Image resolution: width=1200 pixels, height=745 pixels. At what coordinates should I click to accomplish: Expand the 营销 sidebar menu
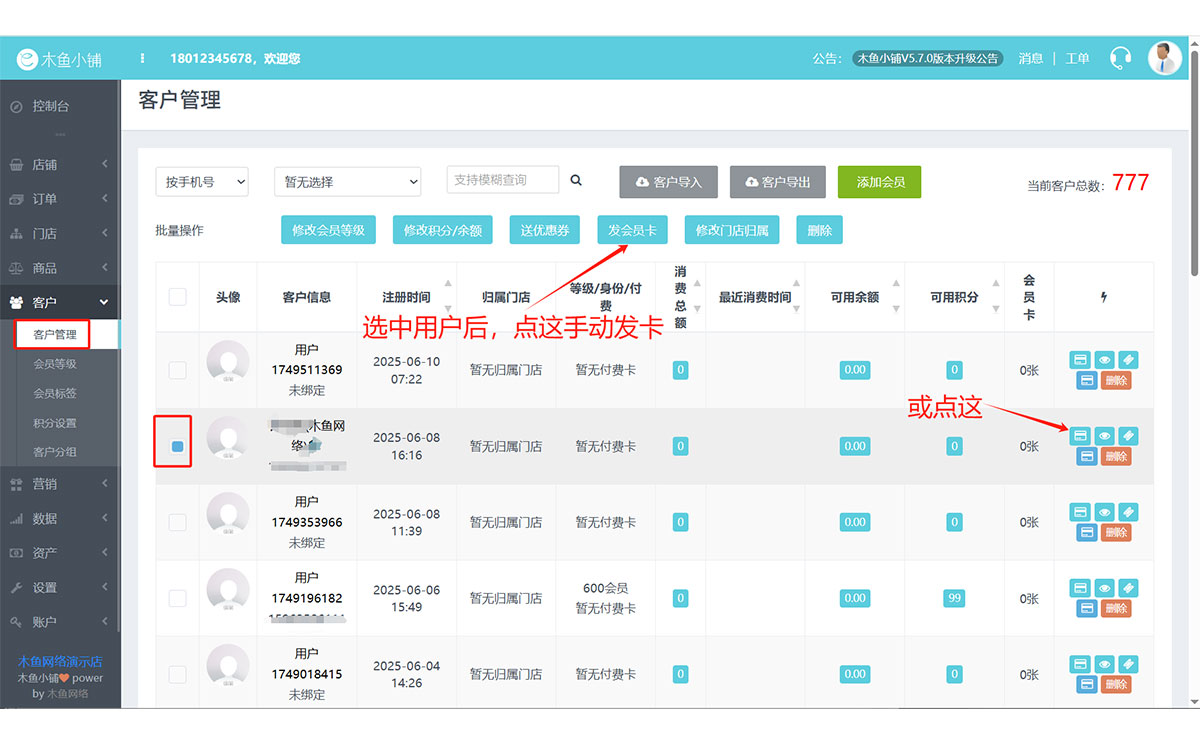60,484
